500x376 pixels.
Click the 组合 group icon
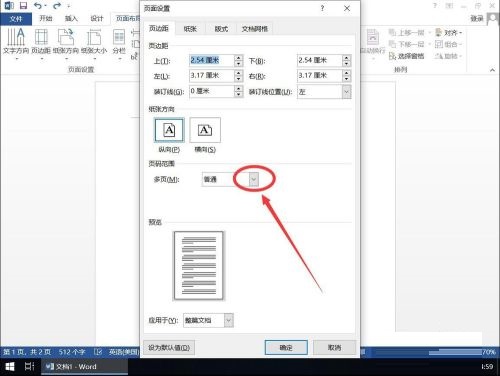point(439,44)
